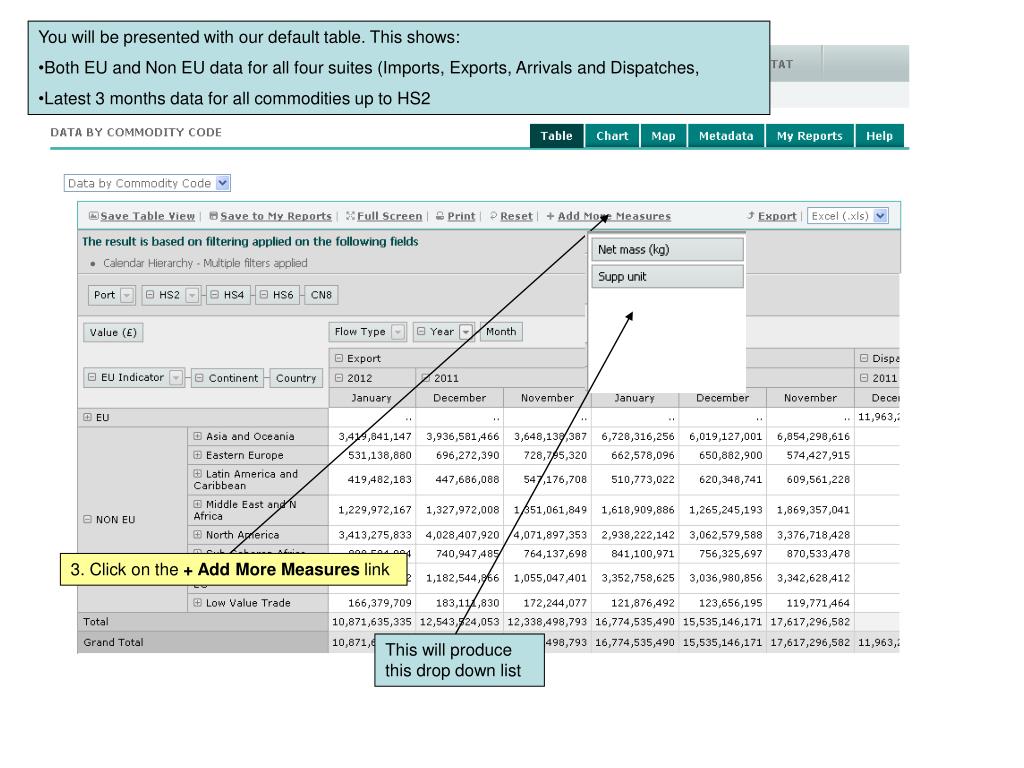Image resolution: width=1024 pixels, height=768 pixels.
Task: Click cell value 696,272,390
Action: (468, 455)
